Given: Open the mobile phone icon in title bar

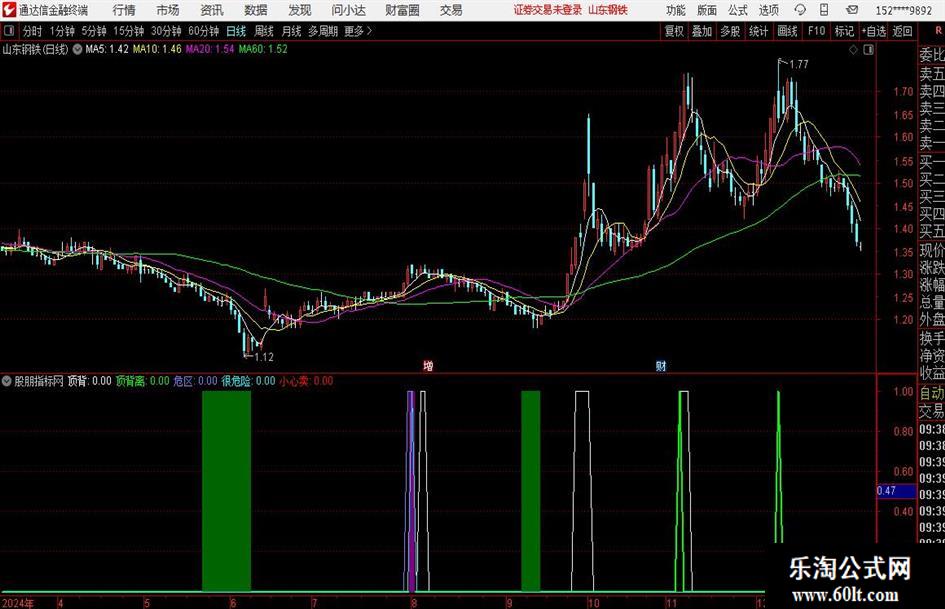Looking at the screenshot, I should tap(824, 10).
